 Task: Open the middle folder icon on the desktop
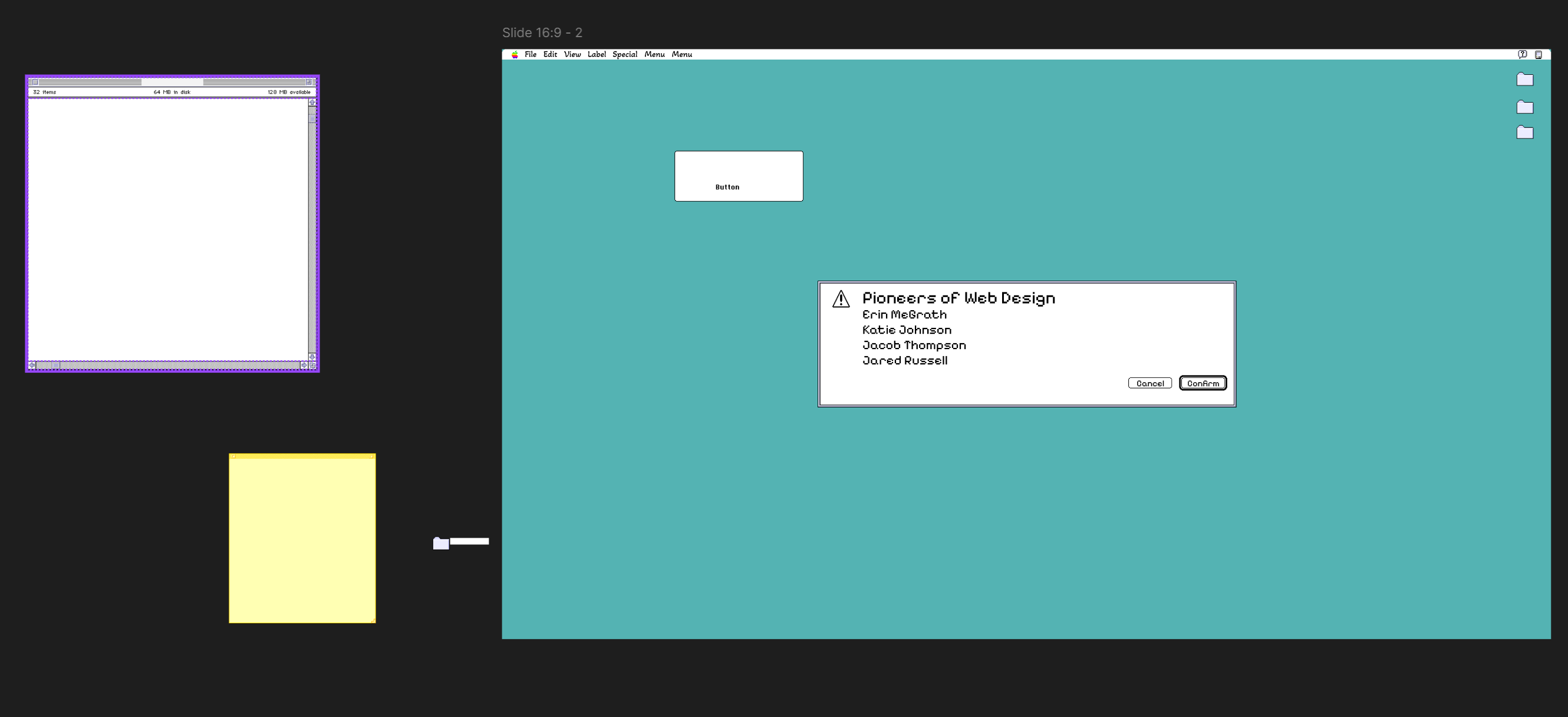click(1524, 106)
